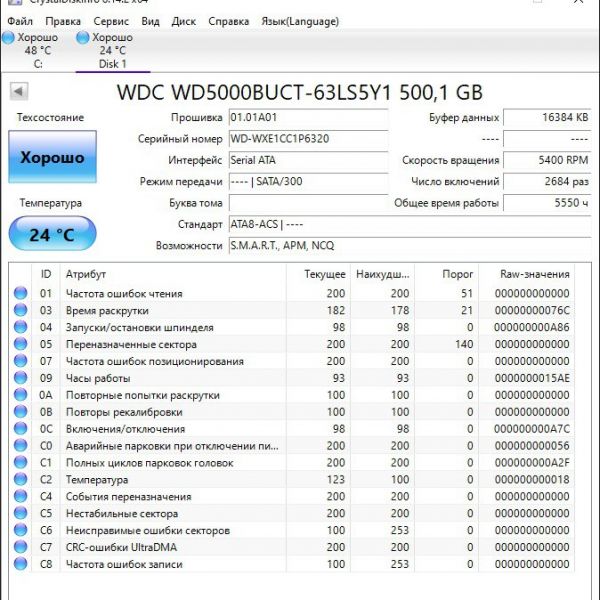The image size is (600, 600).
Task: Click the rotation speed value 5400 RPM
Action: point(547,160)
